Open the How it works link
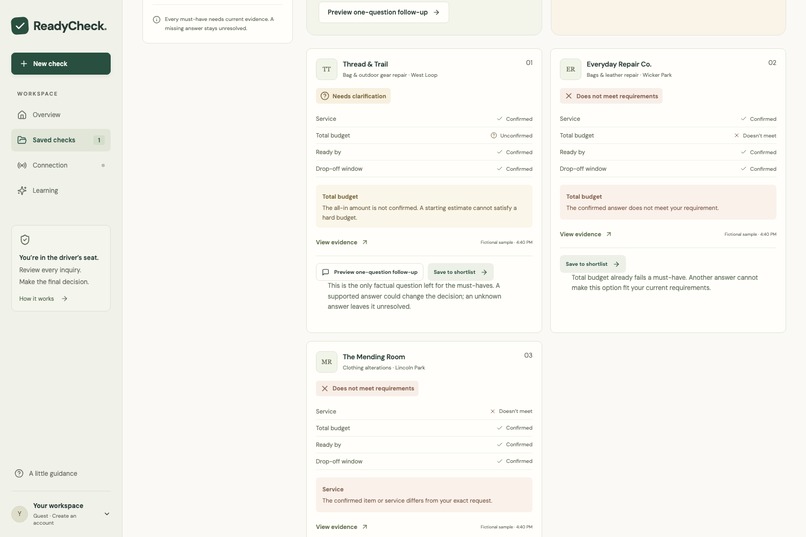 [x=43, y=299]
